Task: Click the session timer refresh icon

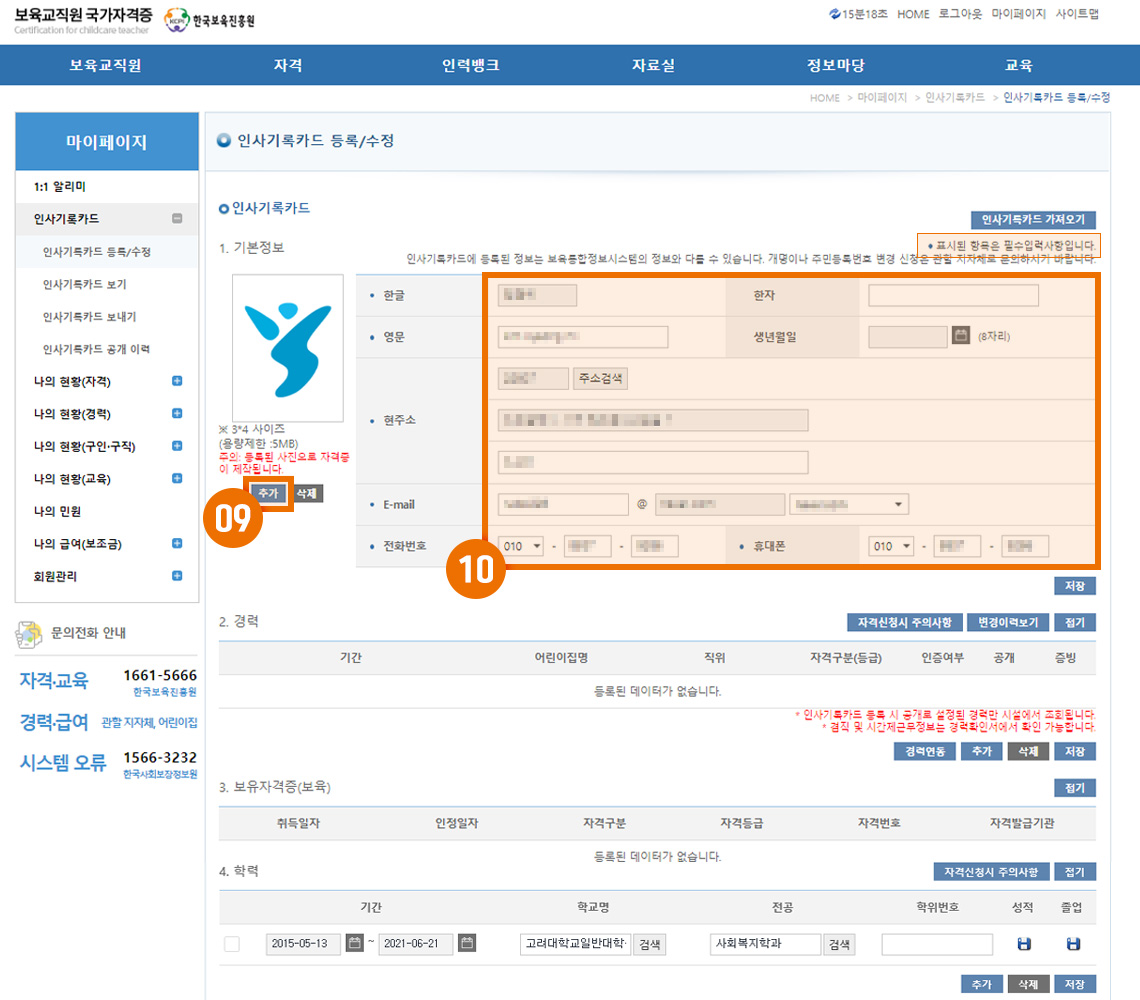Action: 835,14
